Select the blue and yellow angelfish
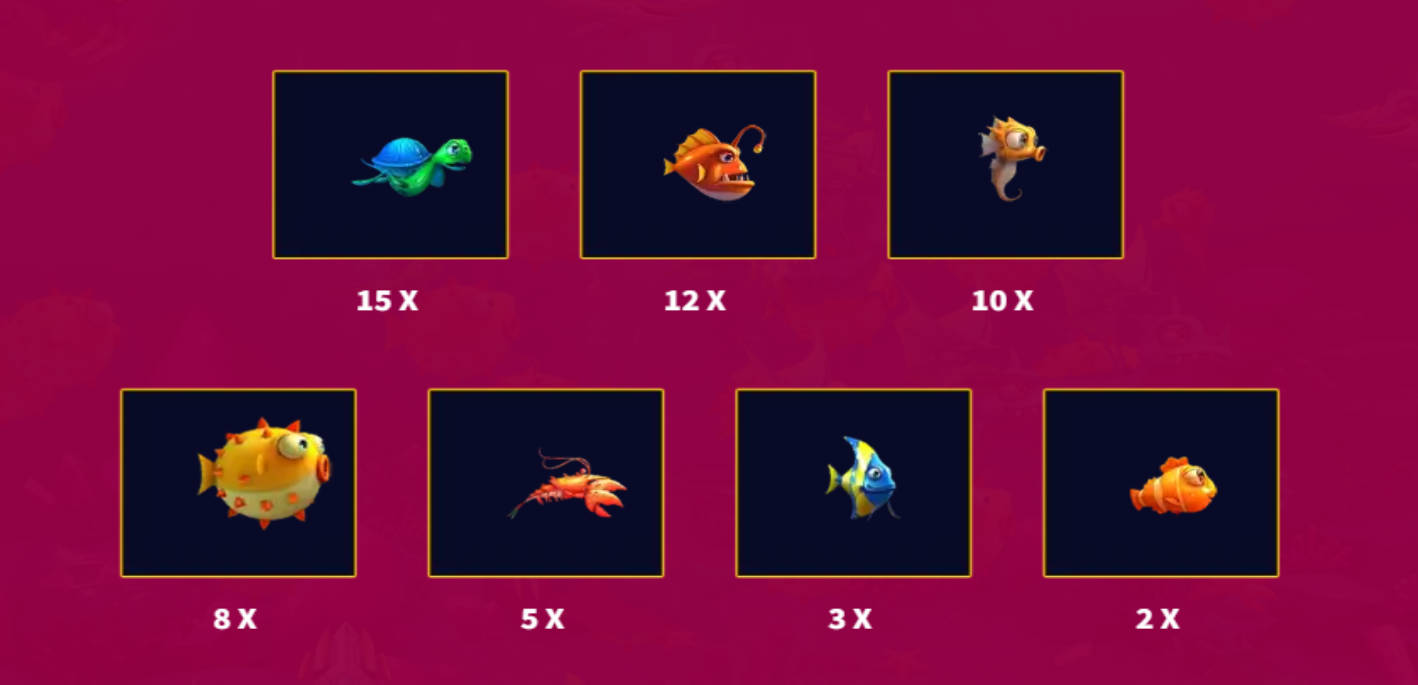 862,478
